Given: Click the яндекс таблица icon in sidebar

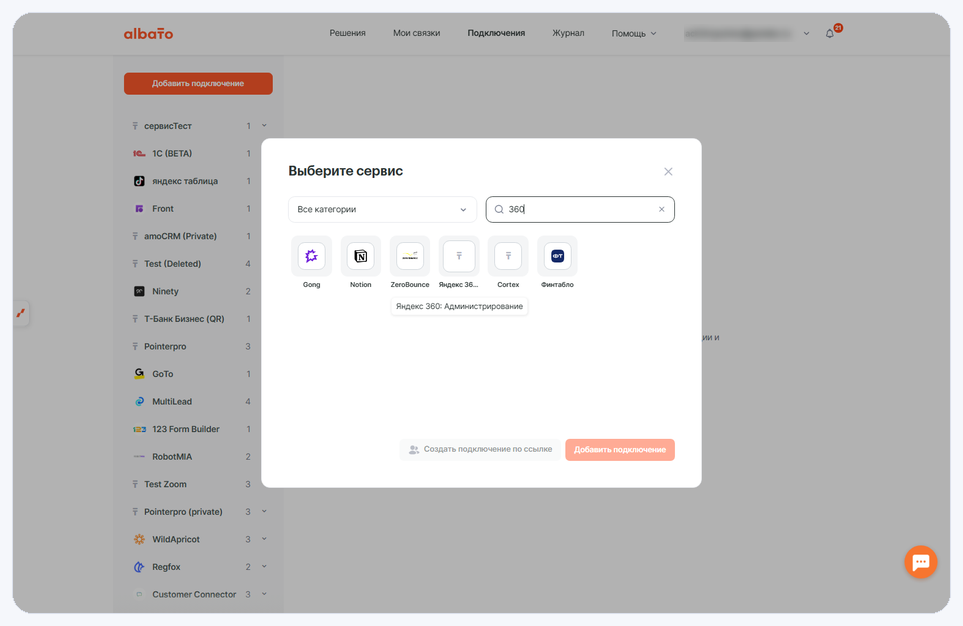Looking at the screenshot, I should [x=139, y=181].
